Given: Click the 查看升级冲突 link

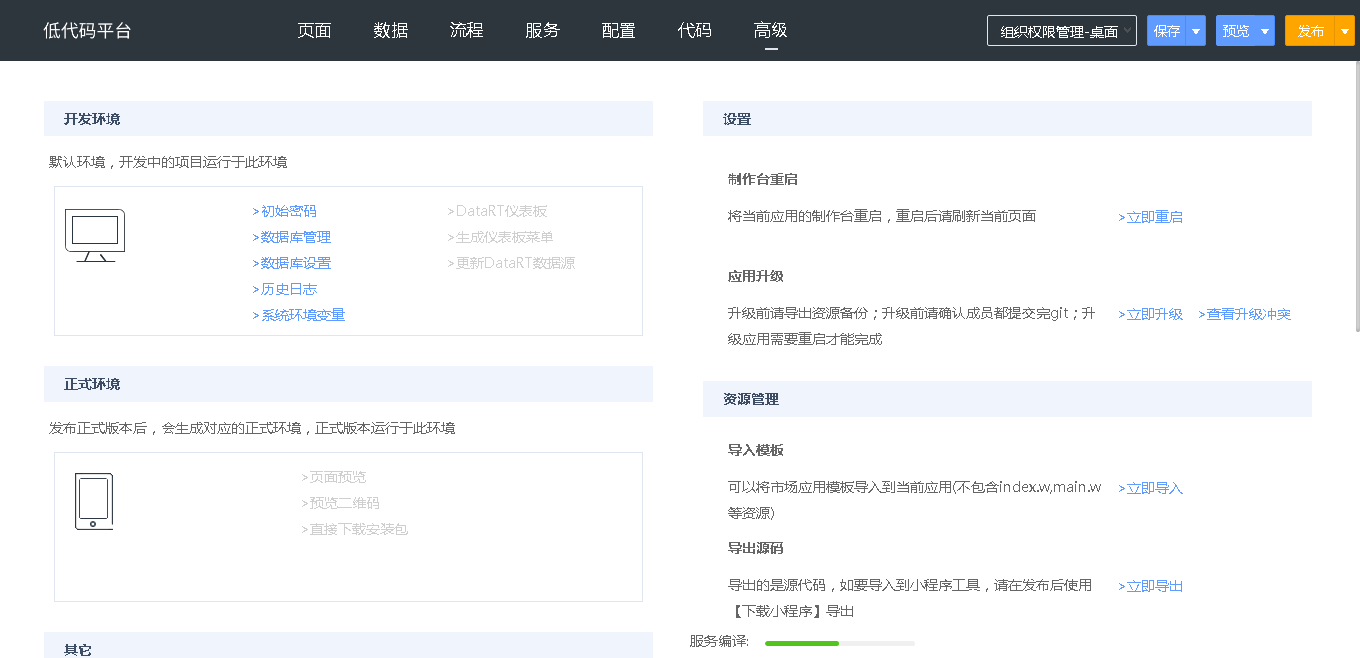Looking at the screenshot, I should (1245, 314).
